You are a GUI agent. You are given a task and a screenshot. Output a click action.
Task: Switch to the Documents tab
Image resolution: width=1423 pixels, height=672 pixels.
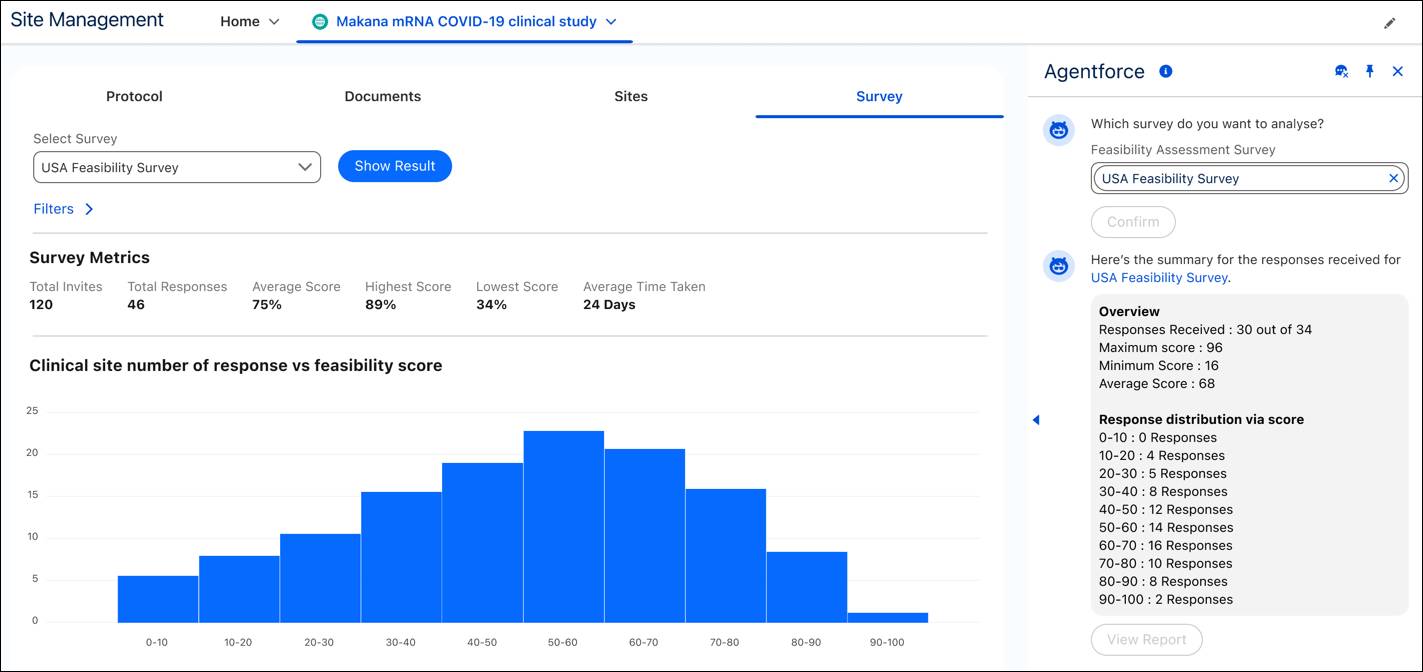click(383, 96)
